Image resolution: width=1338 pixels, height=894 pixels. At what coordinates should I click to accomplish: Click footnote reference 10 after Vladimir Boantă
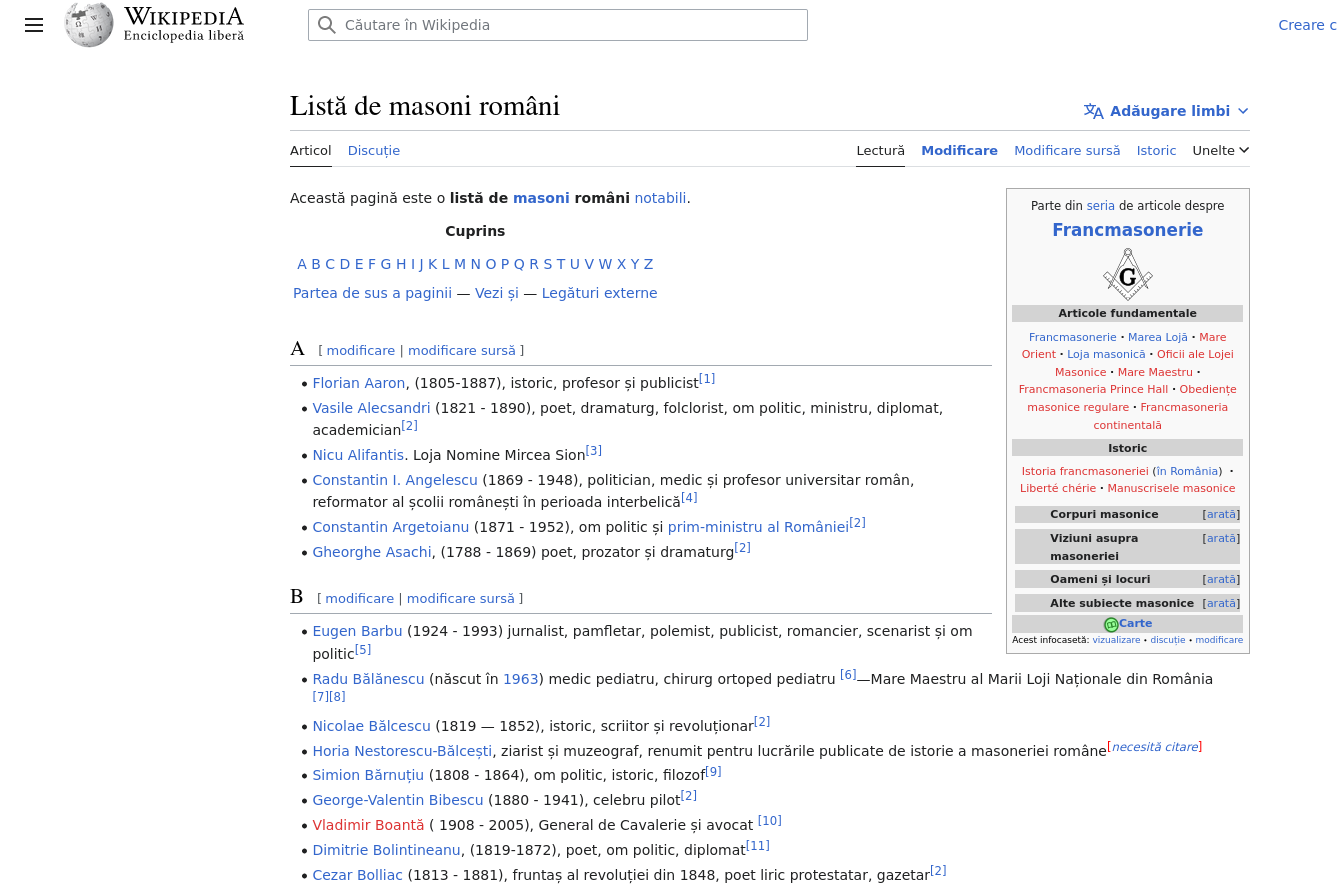(x=769, y=821)
